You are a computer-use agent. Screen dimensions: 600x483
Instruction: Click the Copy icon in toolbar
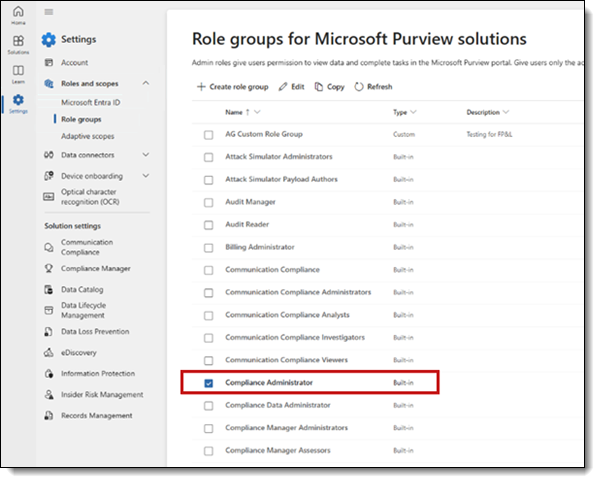(x=319, y=87)
